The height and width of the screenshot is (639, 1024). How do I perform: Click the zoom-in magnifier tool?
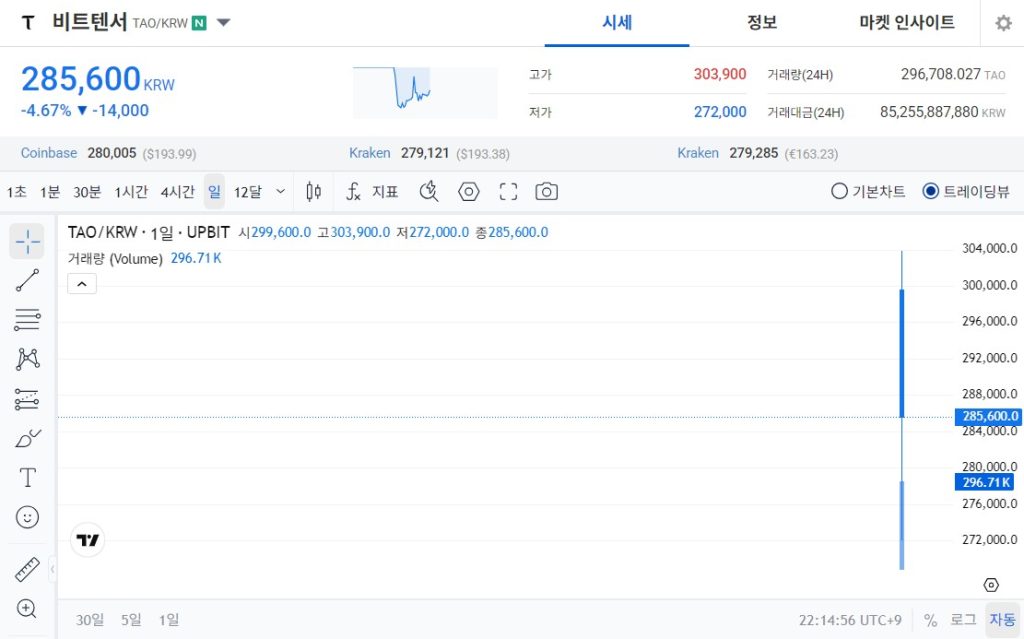[x=27, y=608]
